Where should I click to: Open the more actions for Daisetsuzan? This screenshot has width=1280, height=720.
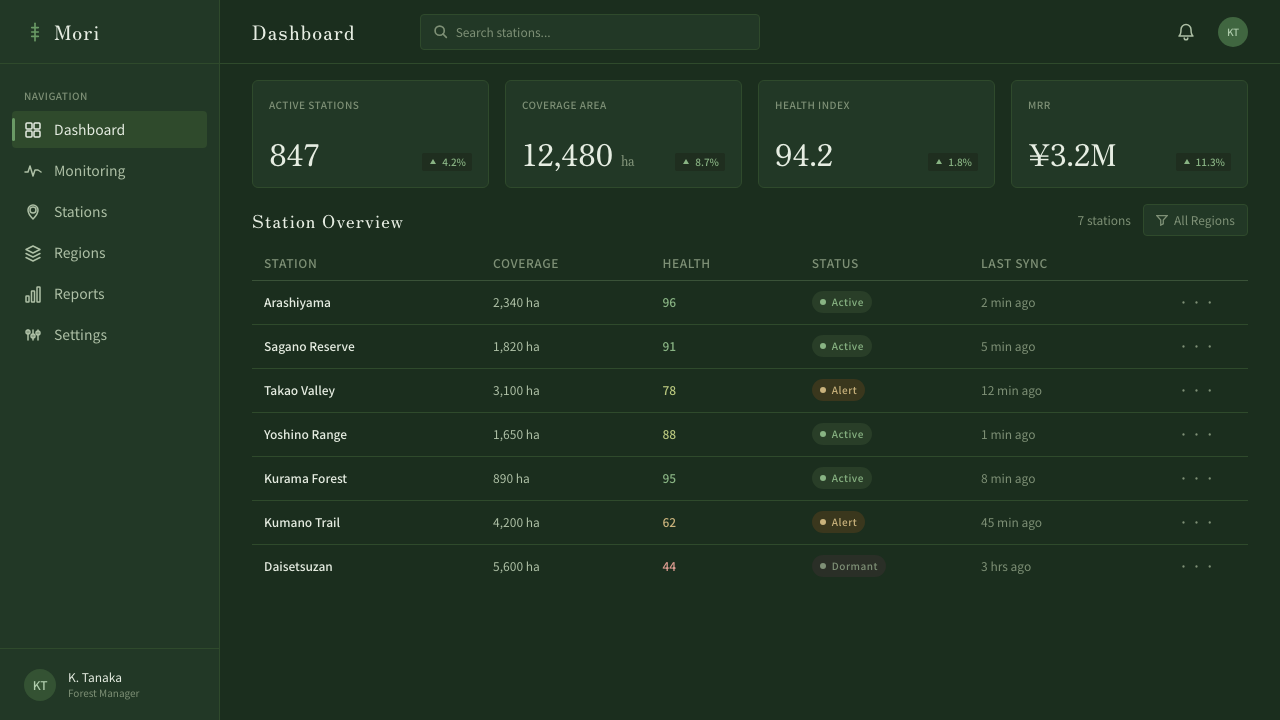1196,566
